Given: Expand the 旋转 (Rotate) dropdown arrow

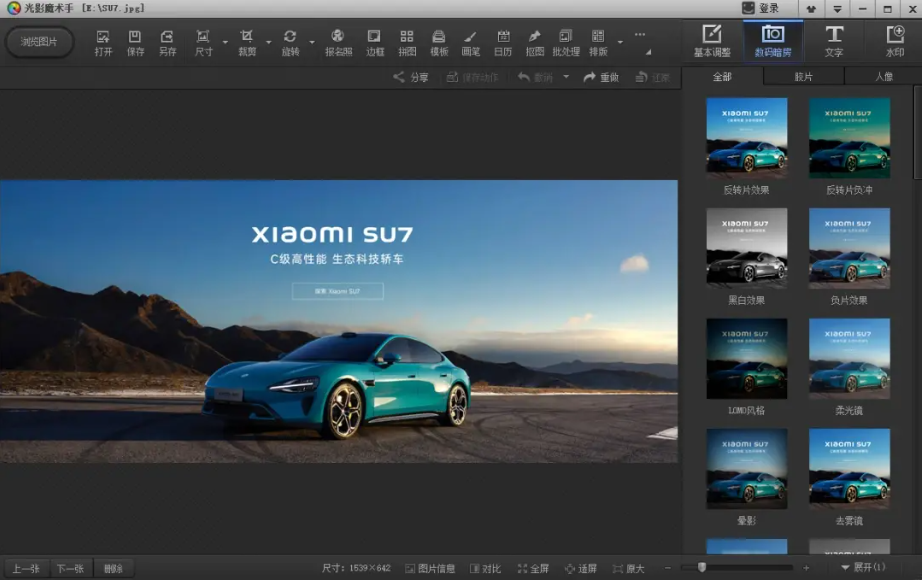Looking at the screenshot, I should 312,43.
